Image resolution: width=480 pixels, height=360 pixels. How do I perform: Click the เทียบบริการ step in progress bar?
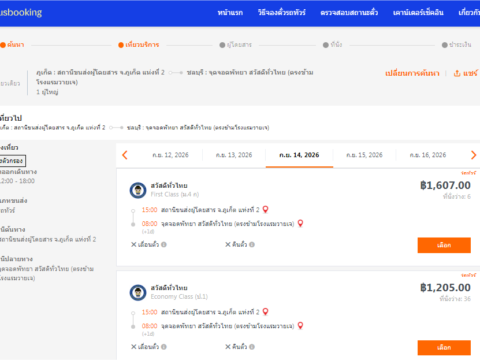coord(139,45)
